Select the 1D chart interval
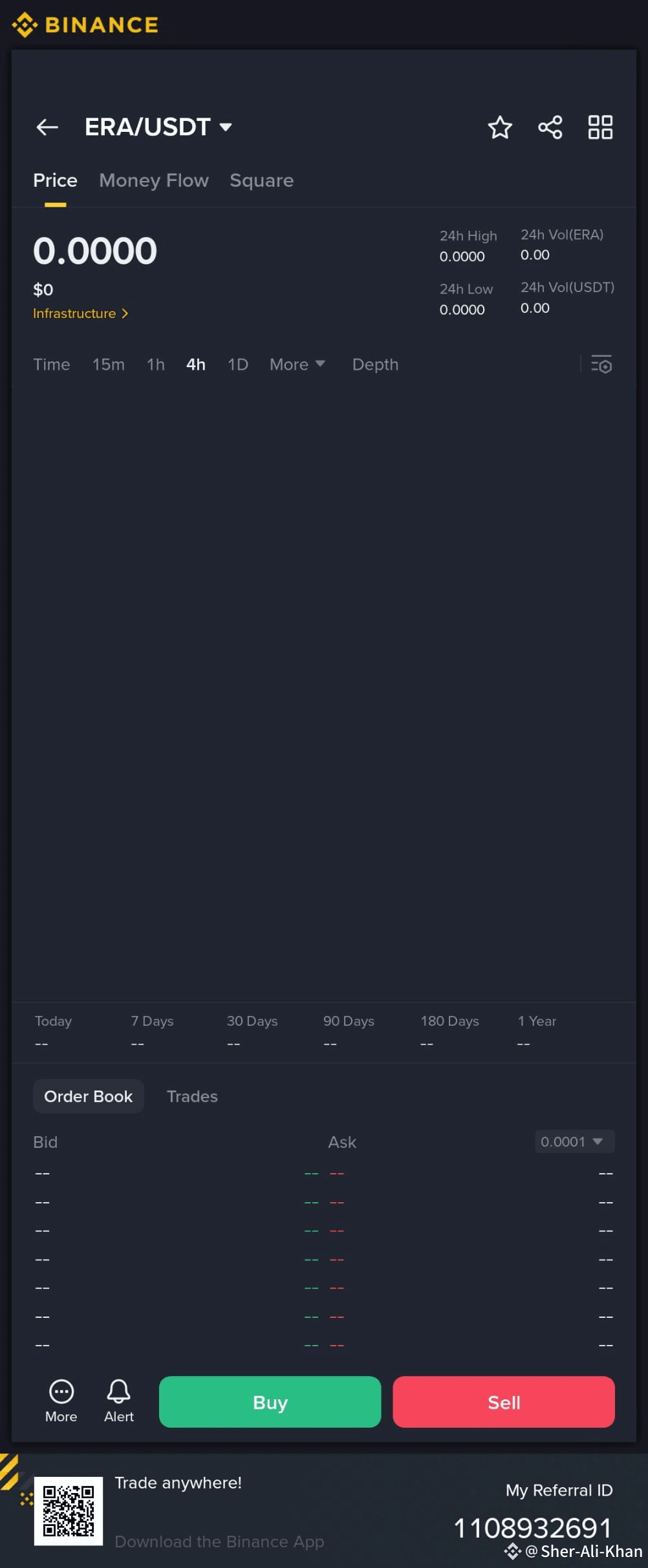Image resolution: width=648 pixels, height=1568 pixels. click(238, 365)
